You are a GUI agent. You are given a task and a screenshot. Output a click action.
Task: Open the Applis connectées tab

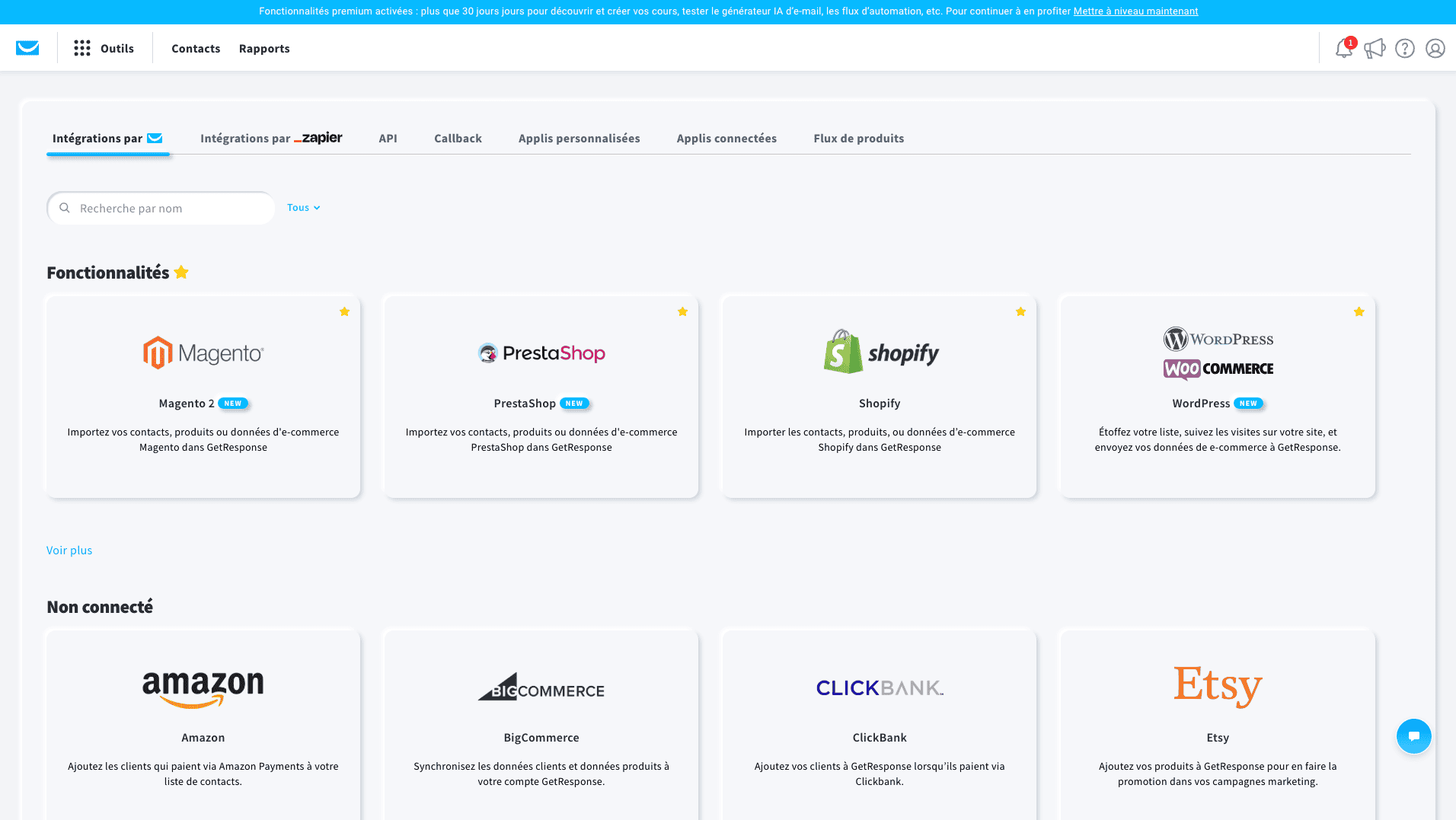(726, 139)
